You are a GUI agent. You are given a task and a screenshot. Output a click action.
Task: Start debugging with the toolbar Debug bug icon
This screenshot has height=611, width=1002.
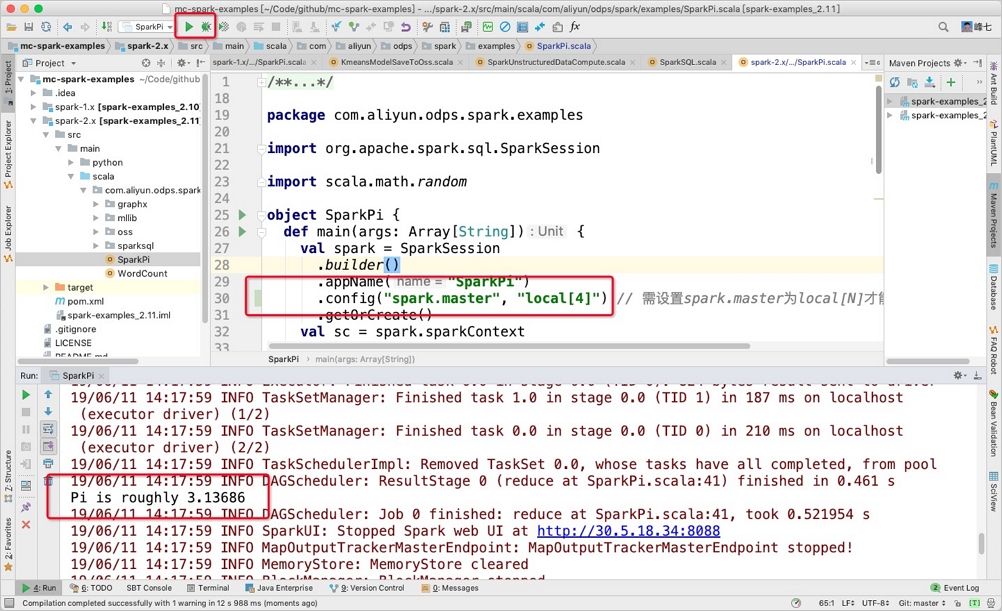205,27
